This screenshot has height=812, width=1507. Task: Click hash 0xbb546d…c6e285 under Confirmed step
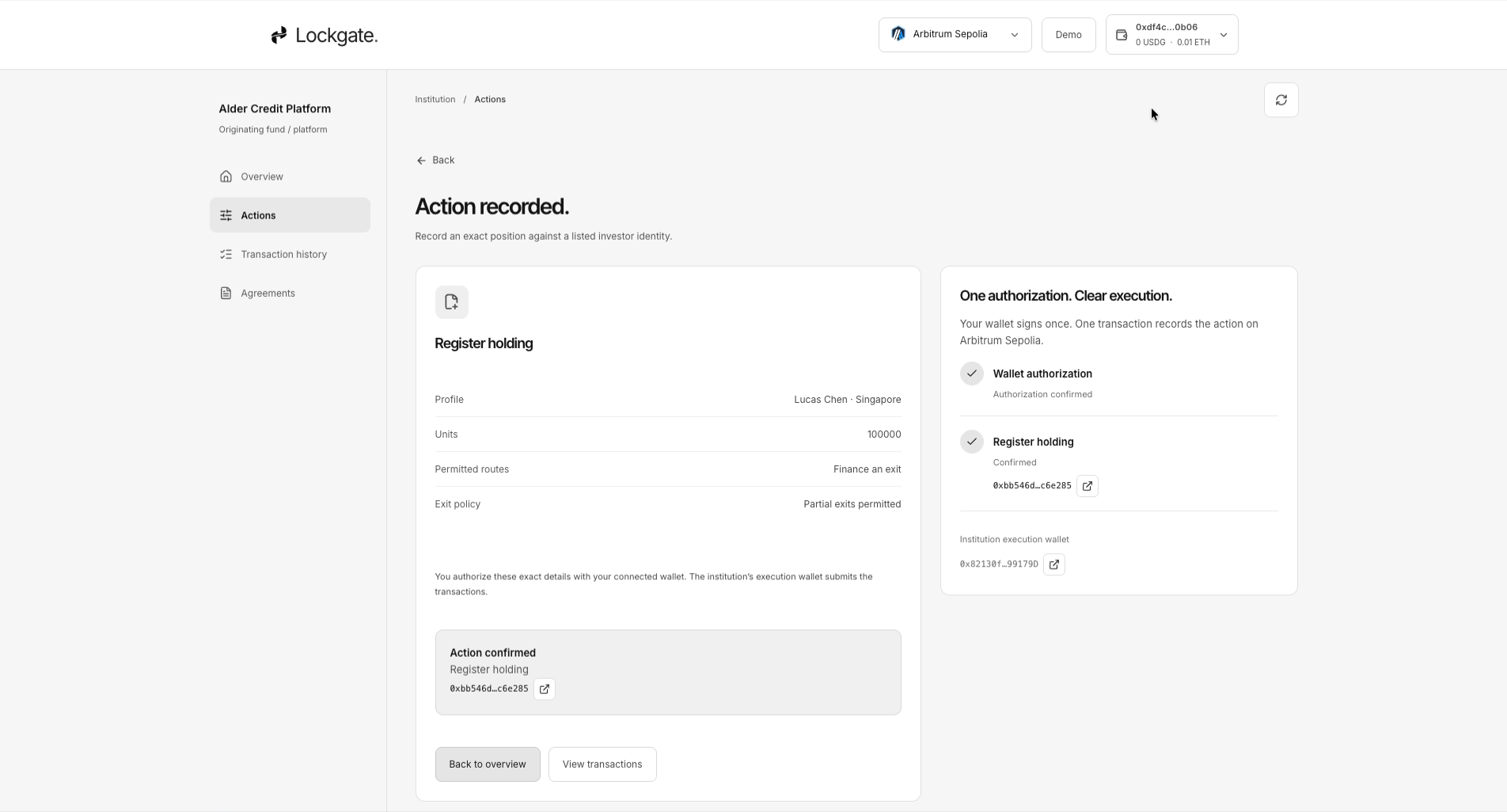point(1032,486)
